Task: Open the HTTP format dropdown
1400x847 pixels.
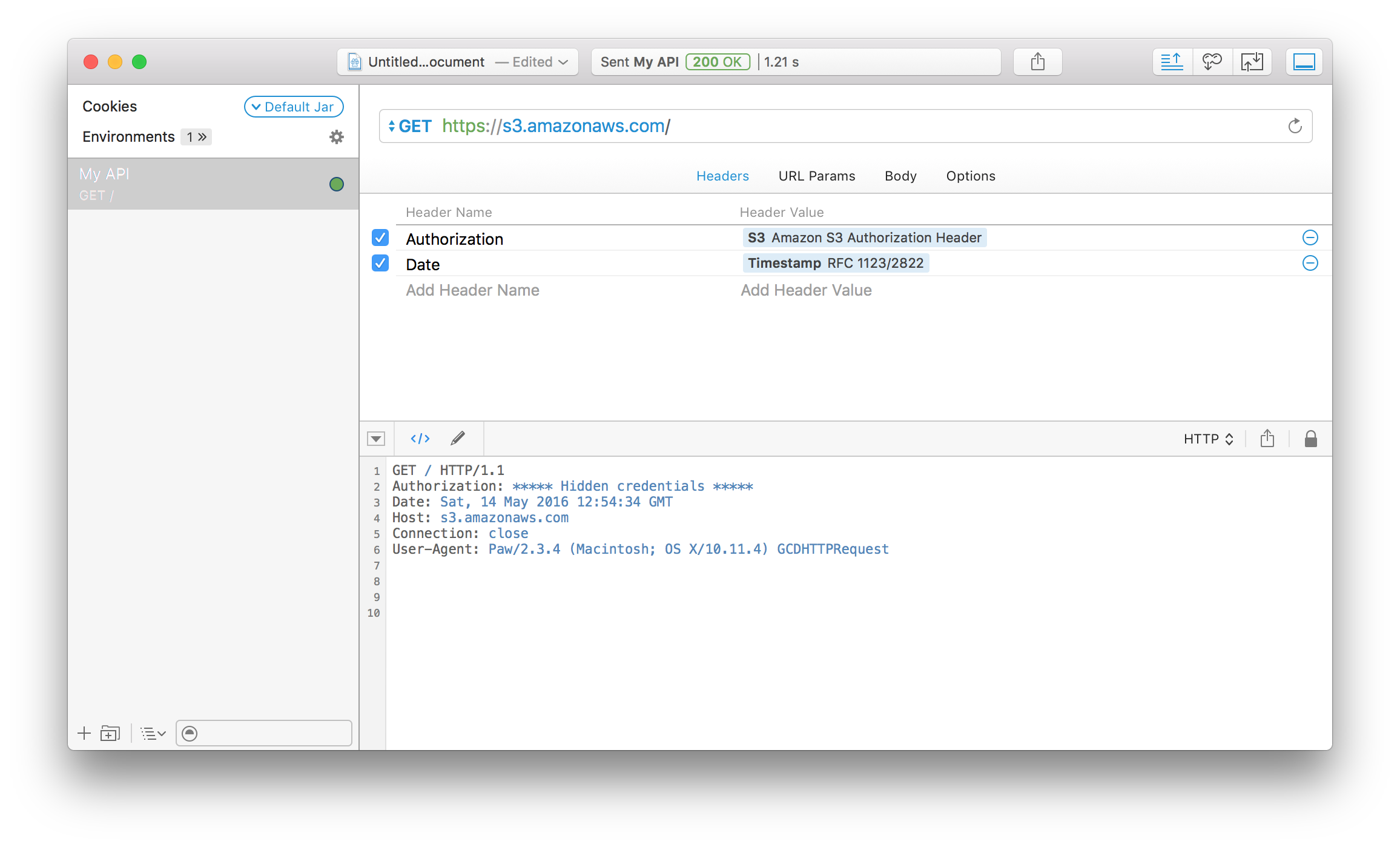Action: (1208, 439)
